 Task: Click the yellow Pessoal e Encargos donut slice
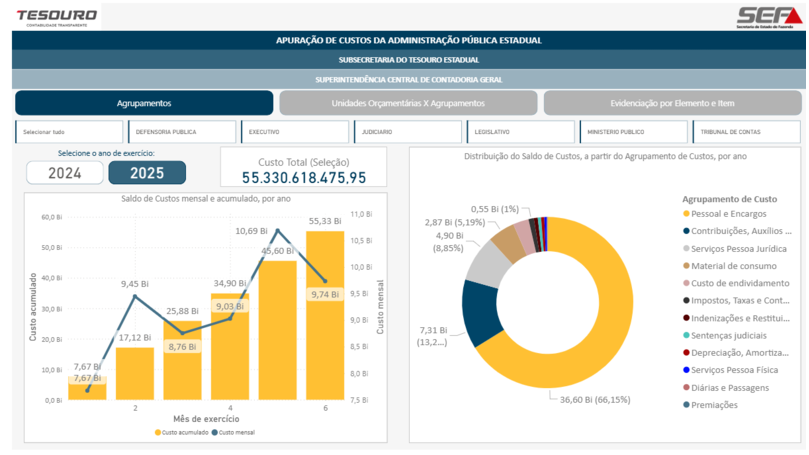tap(612, 320)
